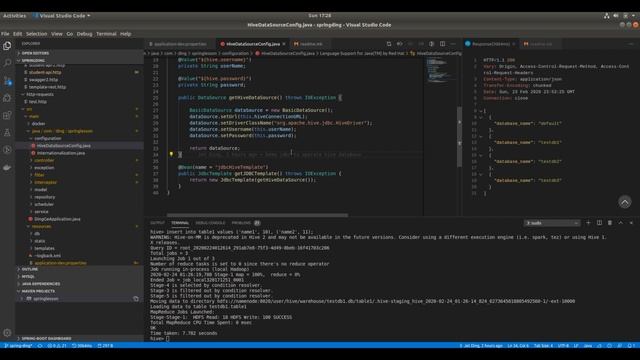This screenshot has width=640, height=360.
Task: Click the notifications bell in the status bar
Action: point(631,346)
